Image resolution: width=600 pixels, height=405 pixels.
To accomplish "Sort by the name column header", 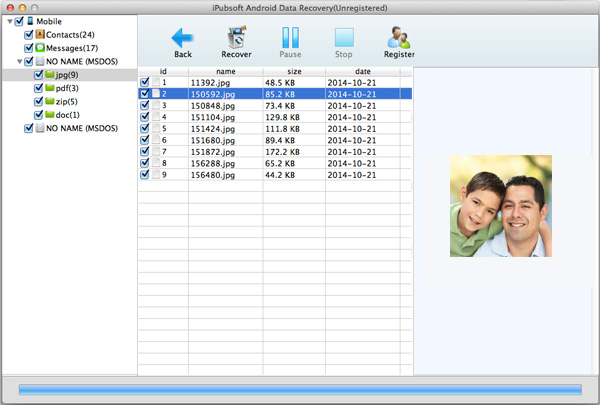I will coord(225,71).
